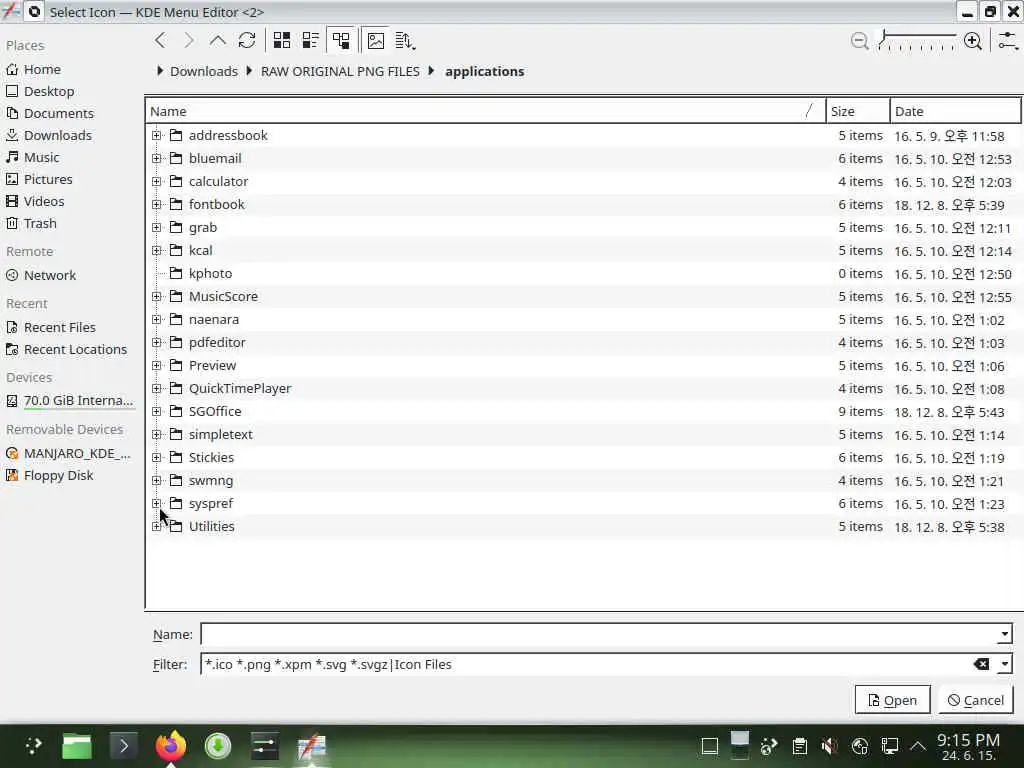Open the Name field history dropdown
The width and height of the screenshot is (1024, 768).
[1004, 634]
